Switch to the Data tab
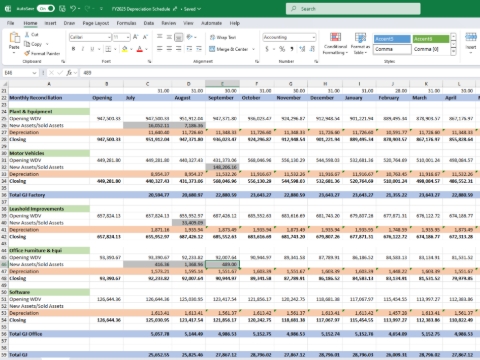The width and height of the screenshot is (480, 360). click(149, 23)
